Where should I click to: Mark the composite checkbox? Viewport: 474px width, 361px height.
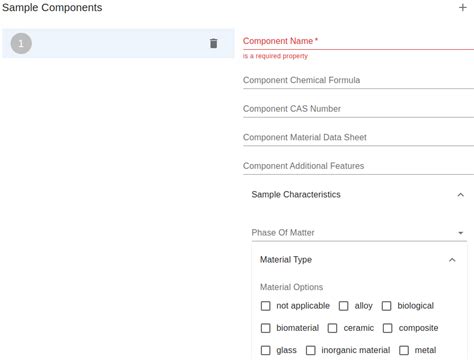[387, 328]
